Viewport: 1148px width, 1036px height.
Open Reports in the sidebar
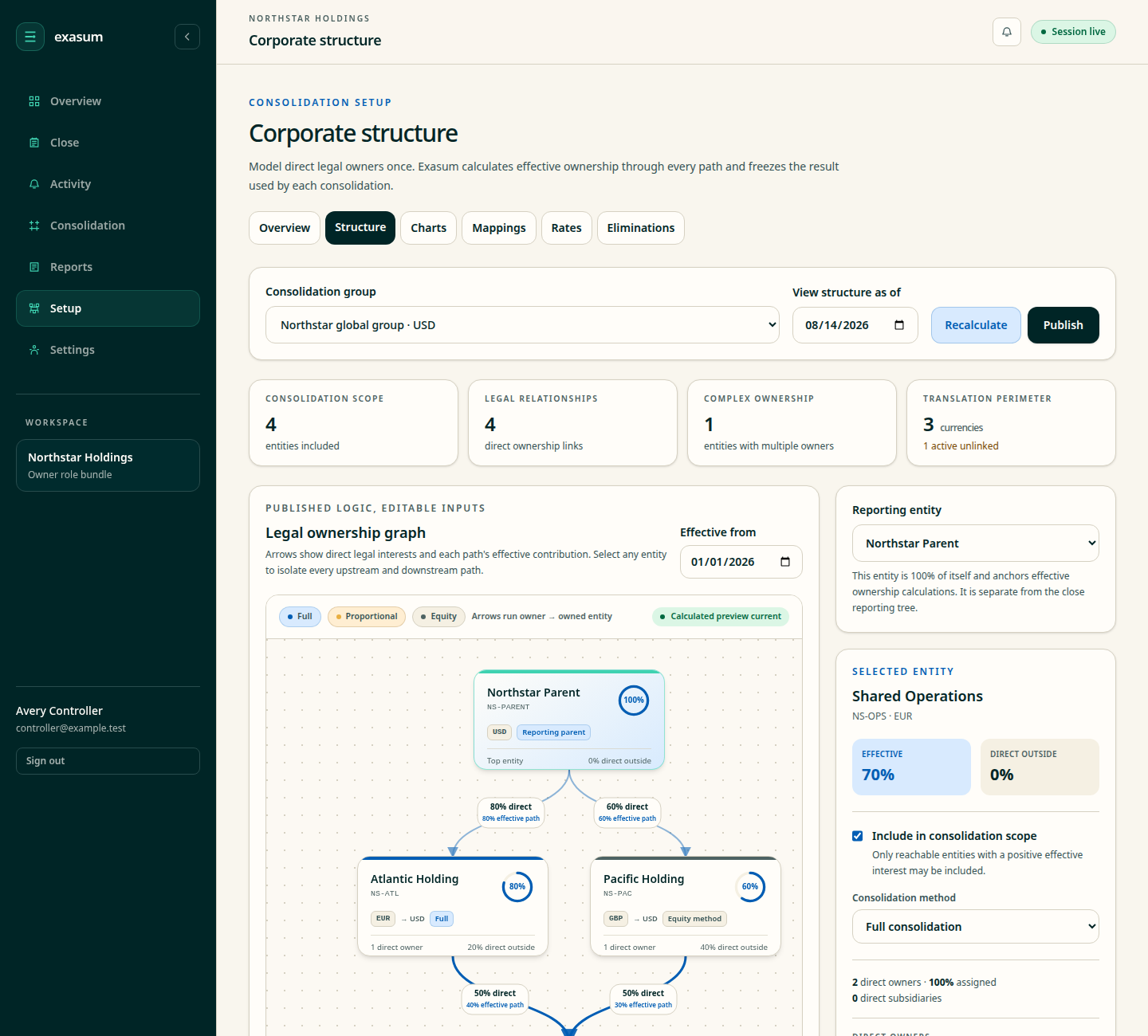(108, 267)
